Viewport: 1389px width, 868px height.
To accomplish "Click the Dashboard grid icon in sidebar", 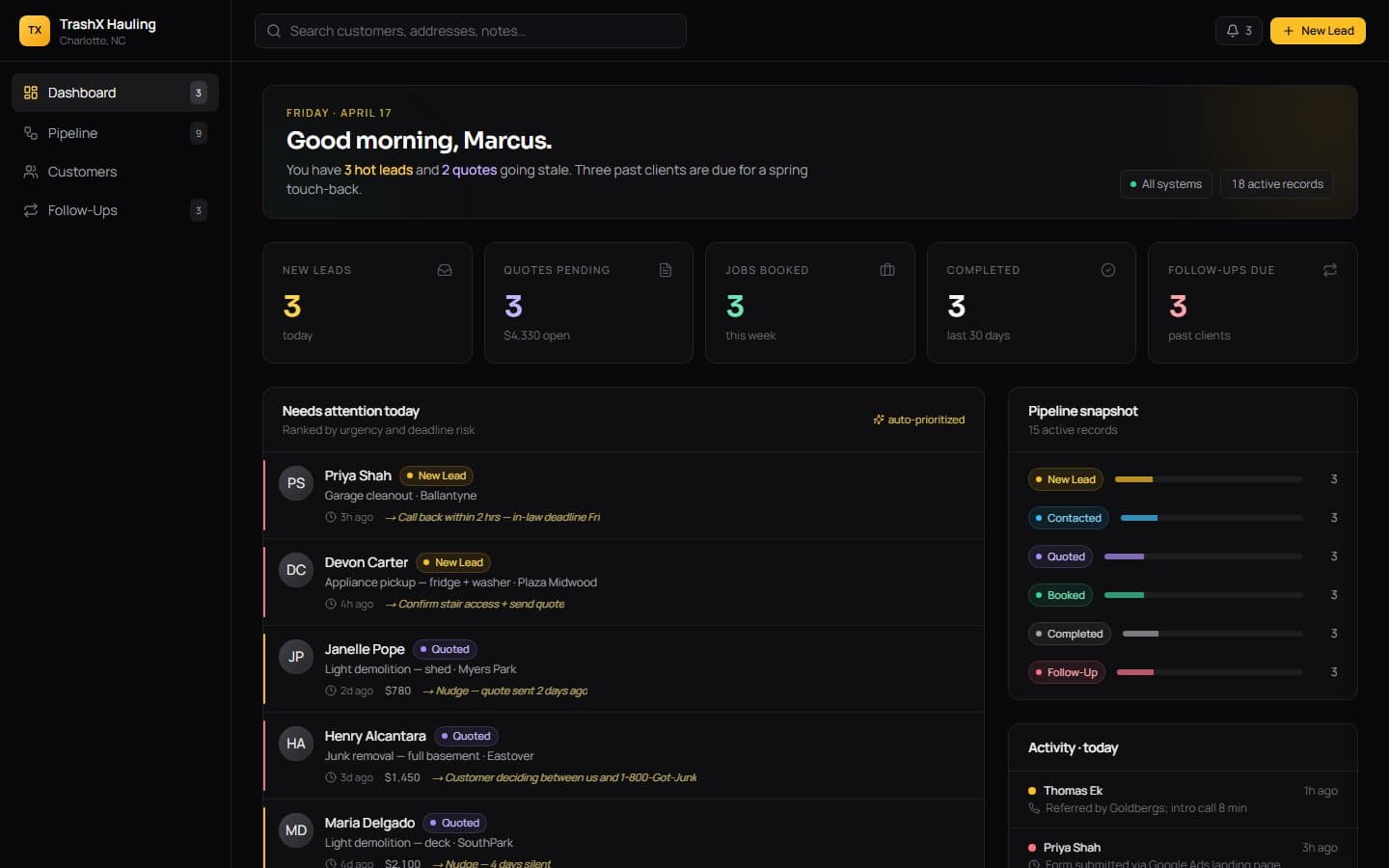I will (31, 93).
